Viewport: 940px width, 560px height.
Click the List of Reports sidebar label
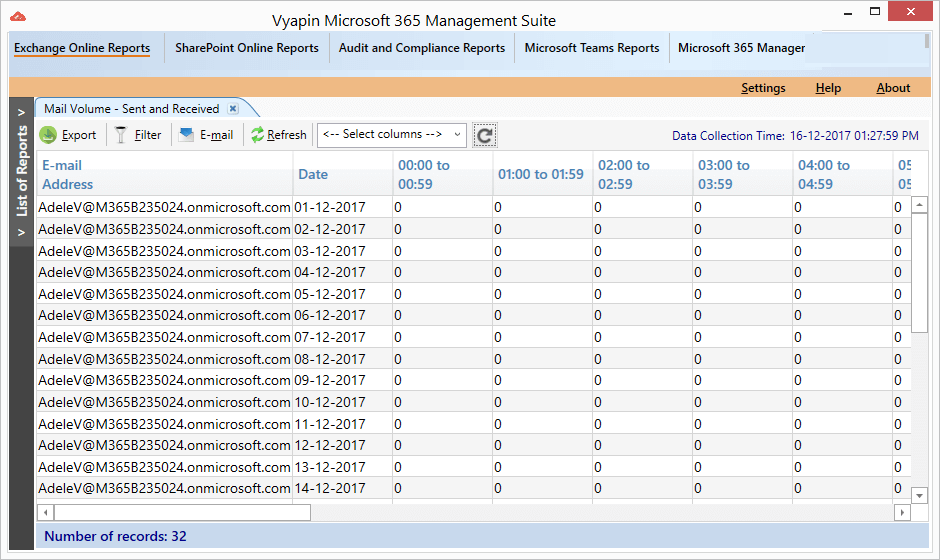(x=22, y=171)
